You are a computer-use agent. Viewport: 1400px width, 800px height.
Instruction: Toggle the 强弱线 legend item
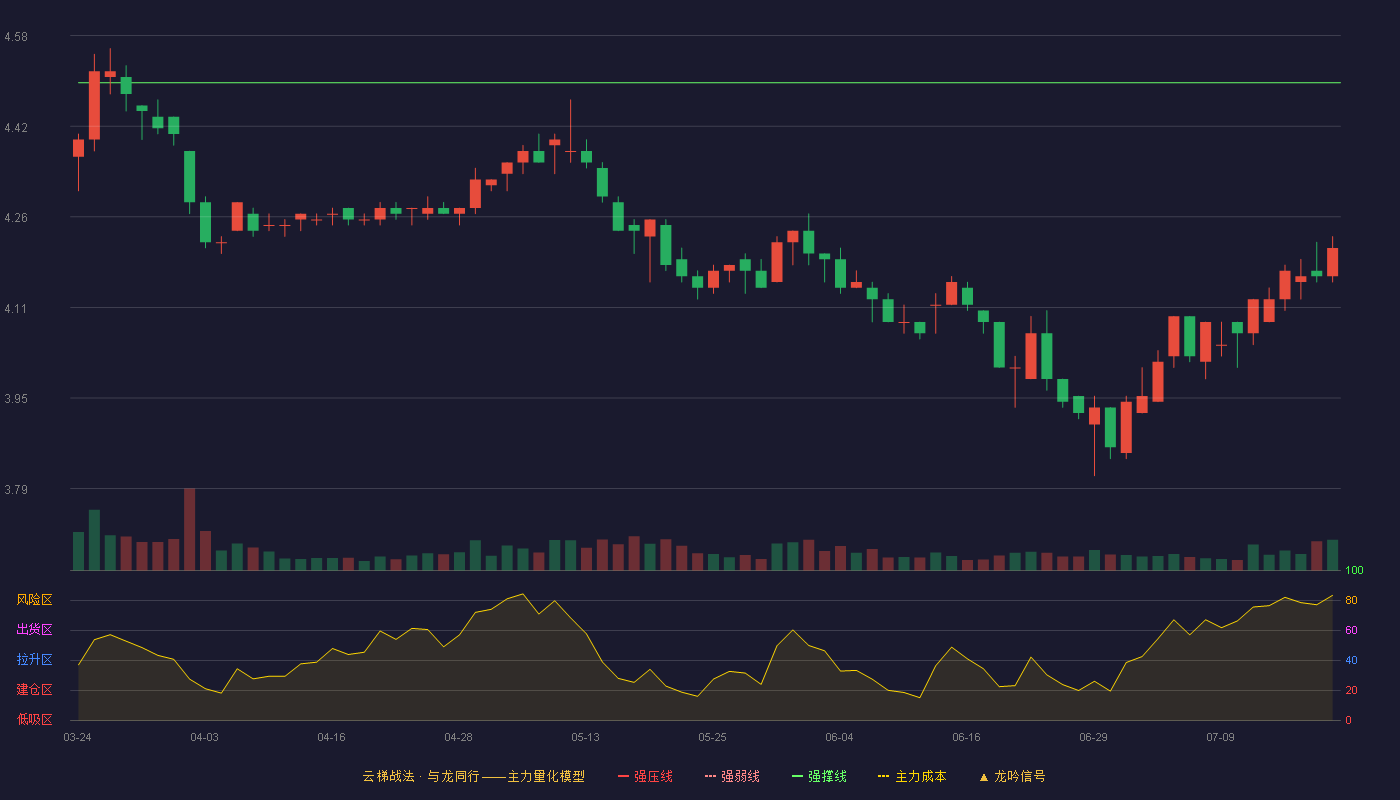pyautogui.click(x=732, y=776)
